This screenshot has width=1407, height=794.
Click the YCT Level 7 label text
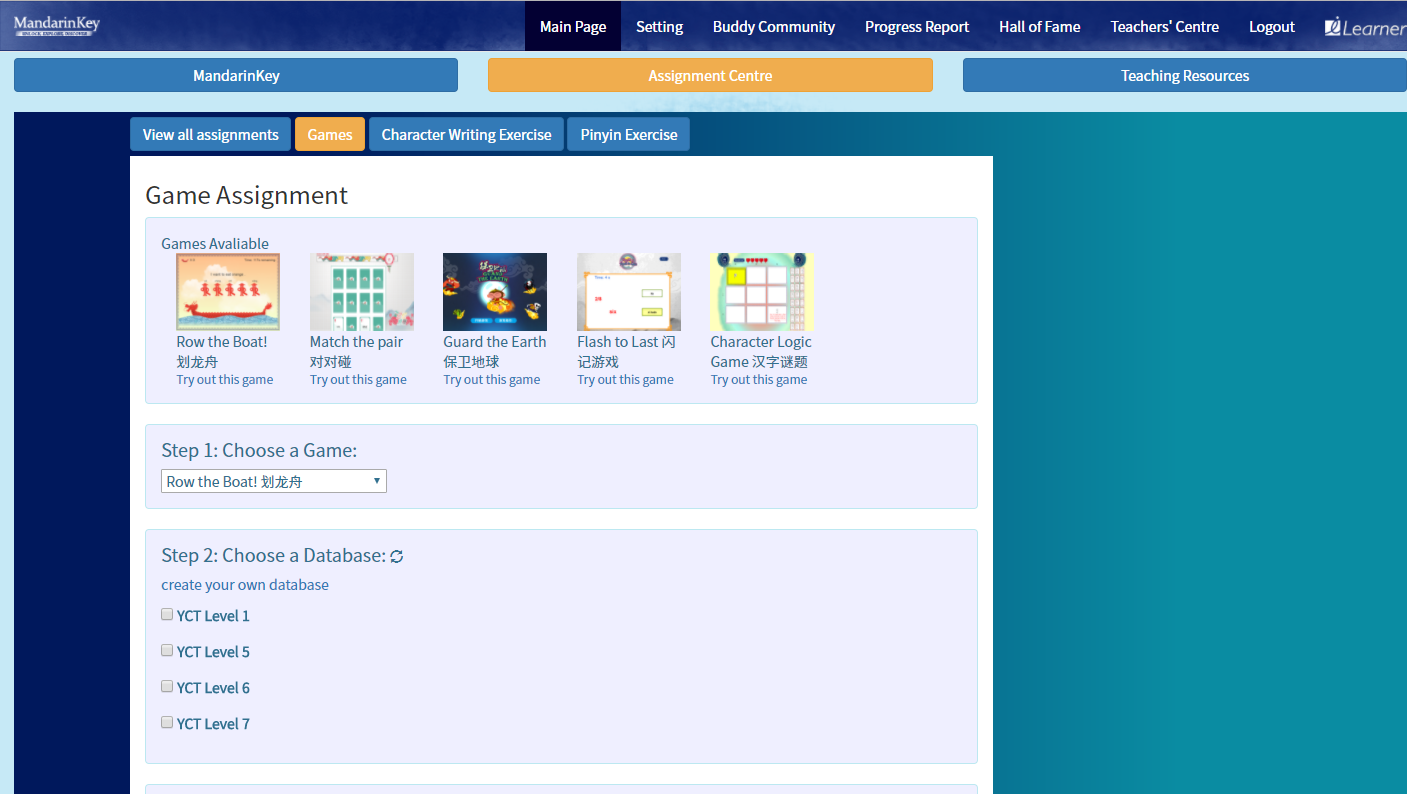213,724
